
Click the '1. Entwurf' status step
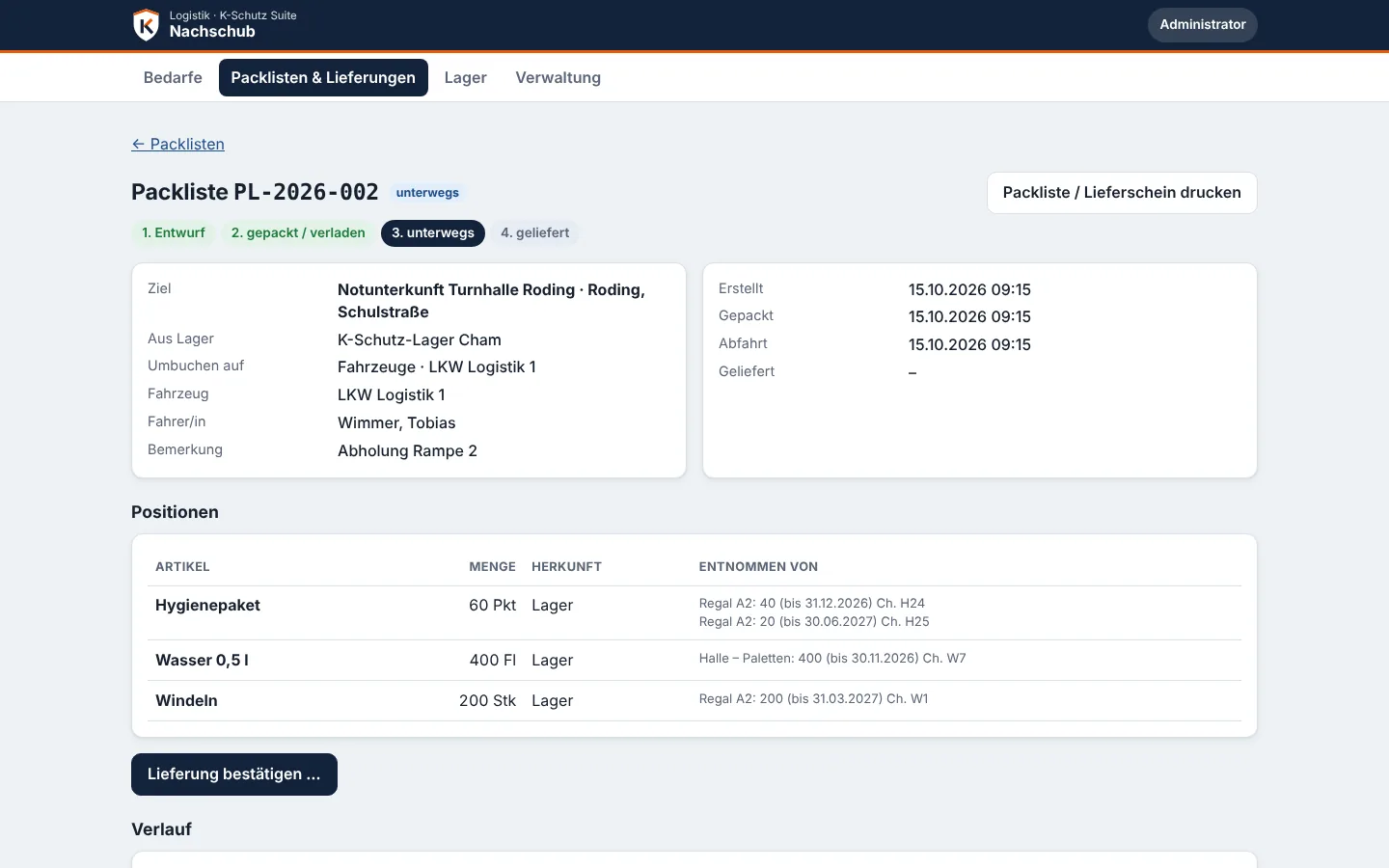click(x=174, y=233)
